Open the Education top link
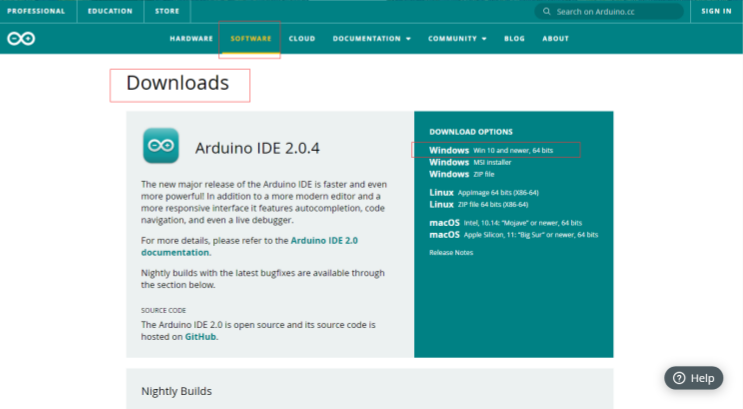 tap(110, 11)
